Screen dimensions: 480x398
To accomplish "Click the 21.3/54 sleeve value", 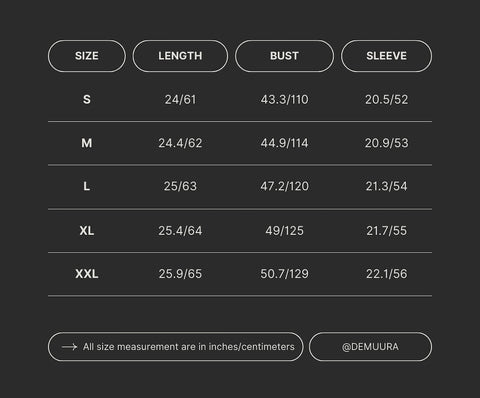I will point(386,186).
